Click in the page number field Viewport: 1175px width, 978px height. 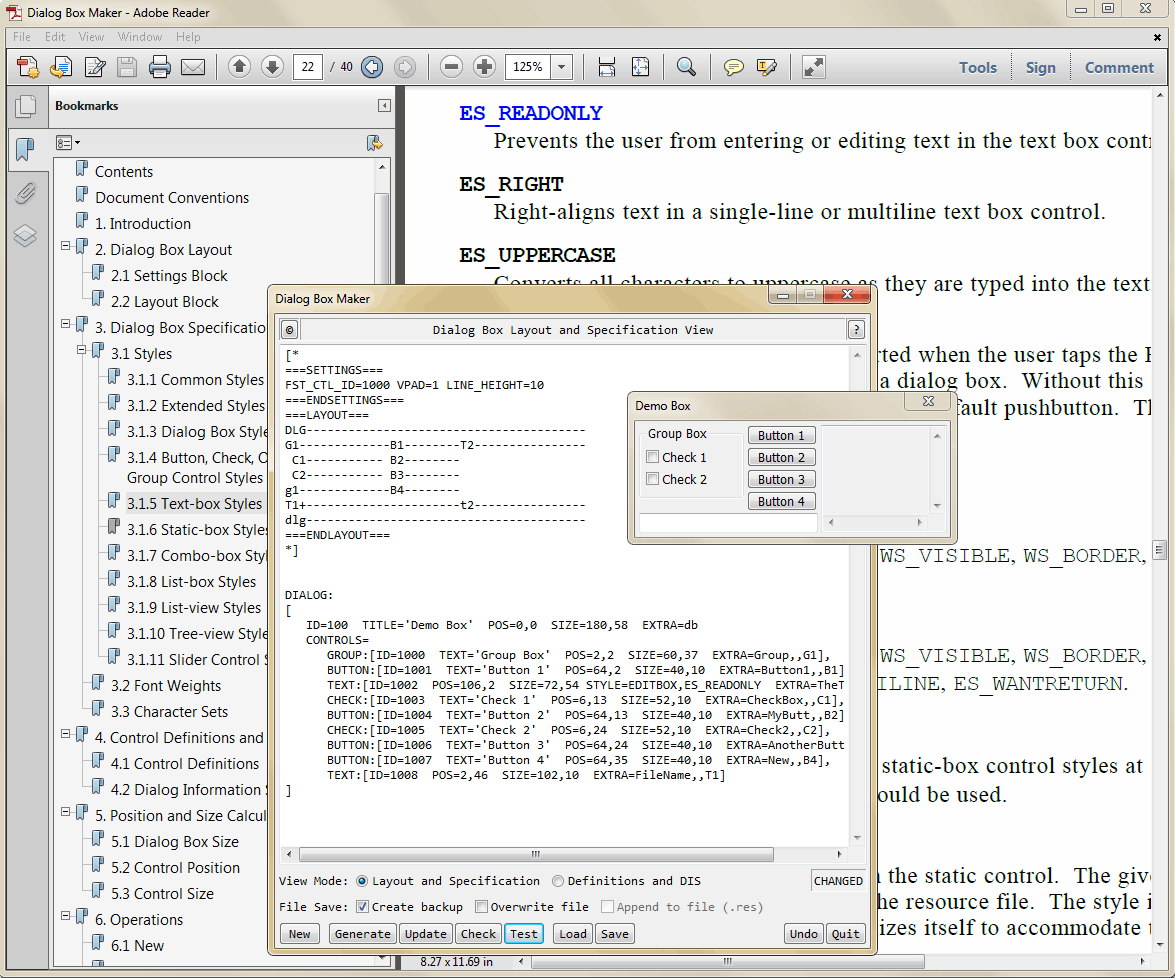308,67
